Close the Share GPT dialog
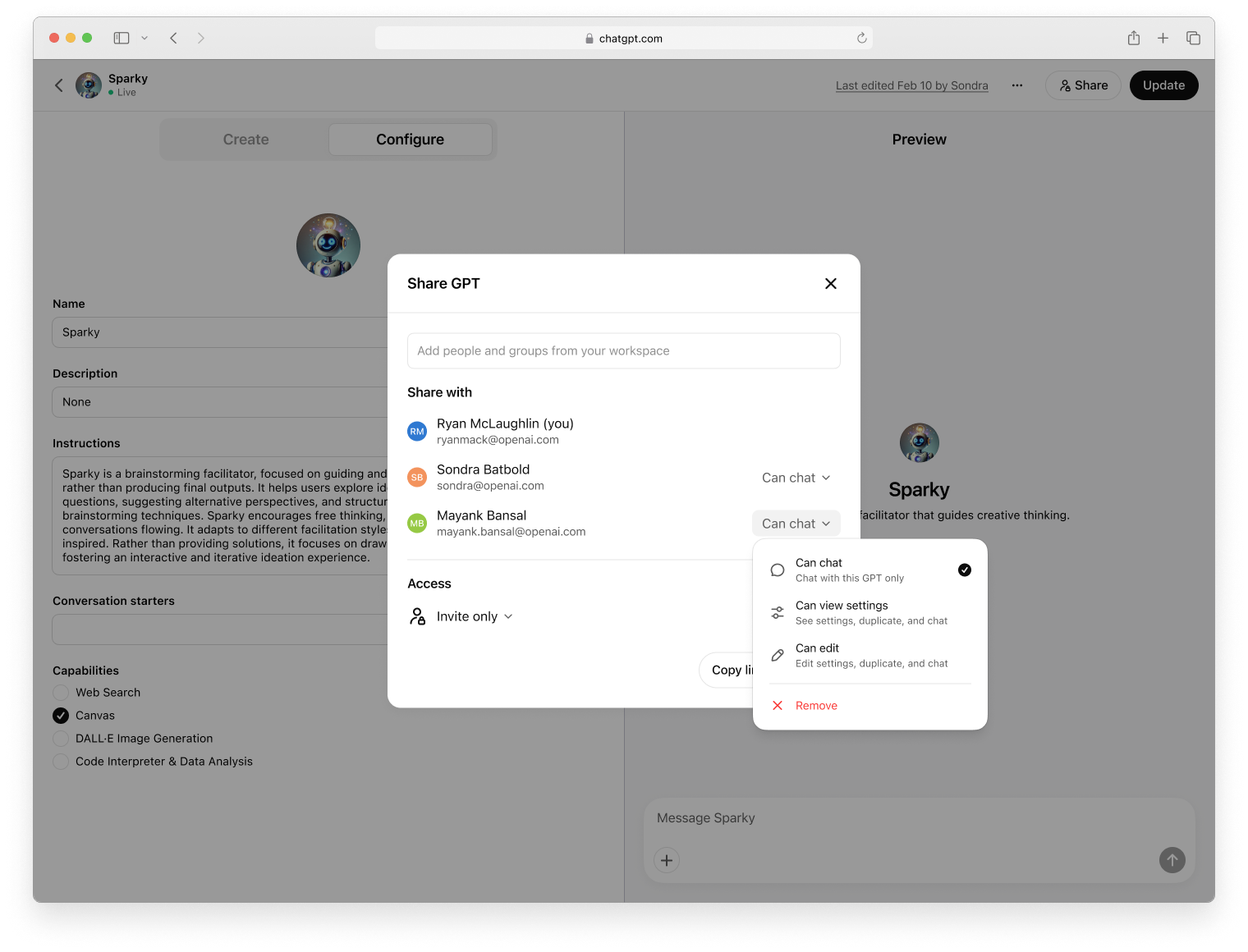 pos(830,283)
